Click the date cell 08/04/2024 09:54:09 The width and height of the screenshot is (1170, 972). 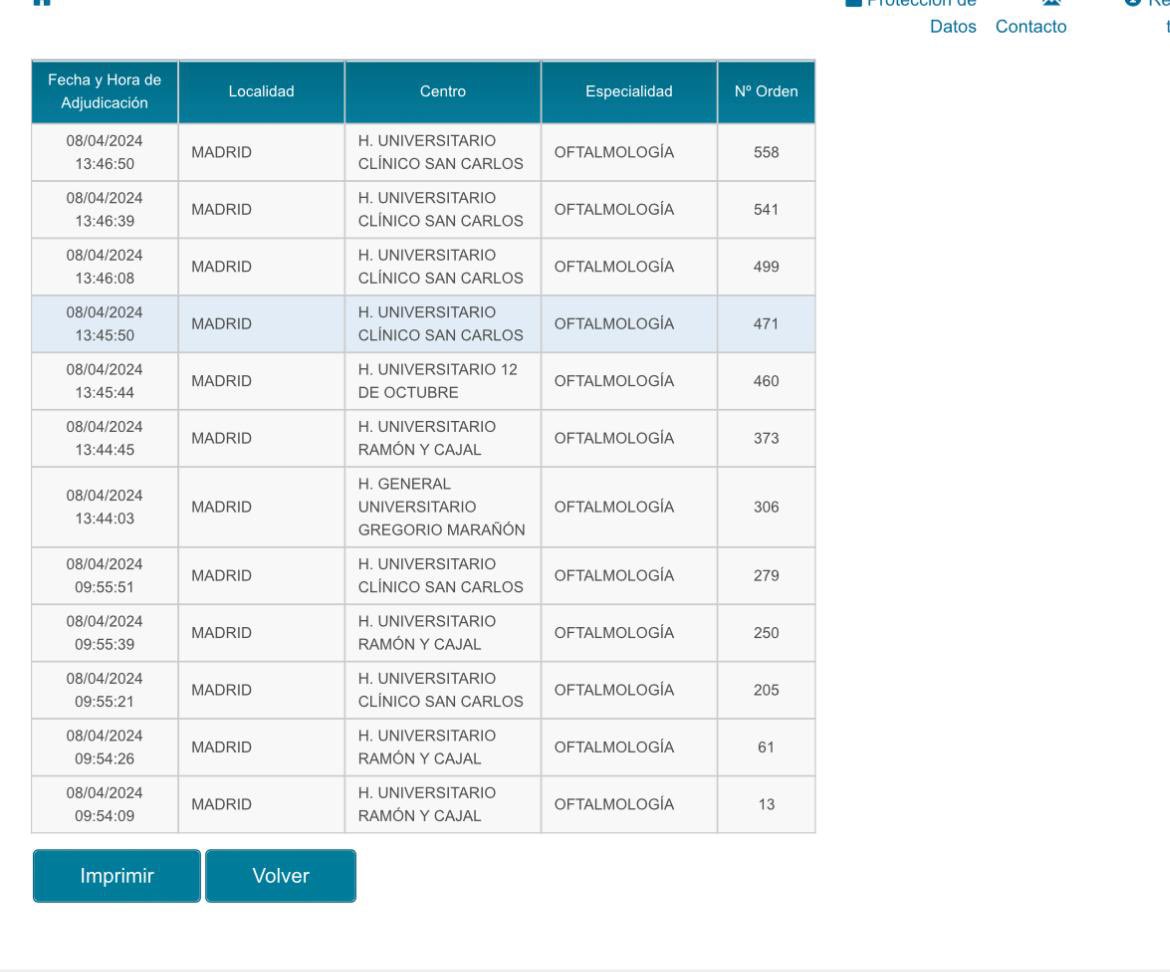(x=104, y=805)
